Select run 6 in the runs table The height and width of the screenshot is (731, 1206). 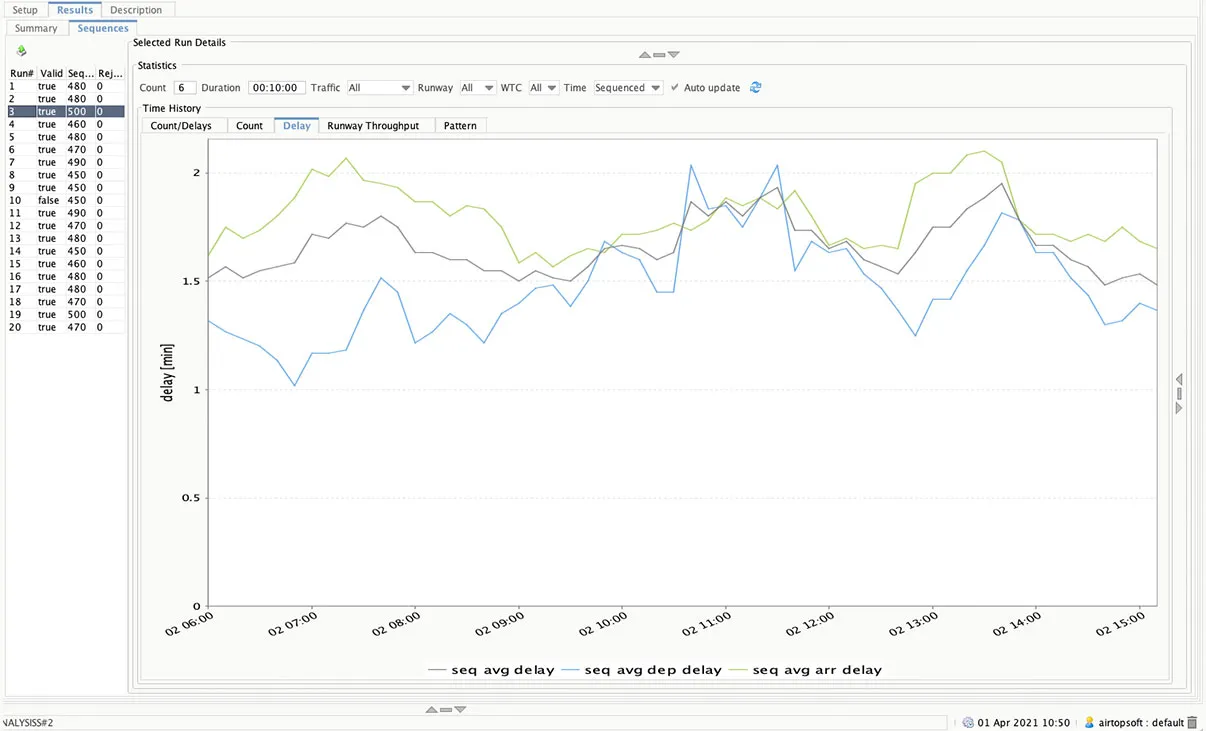(x=66, y=149)
